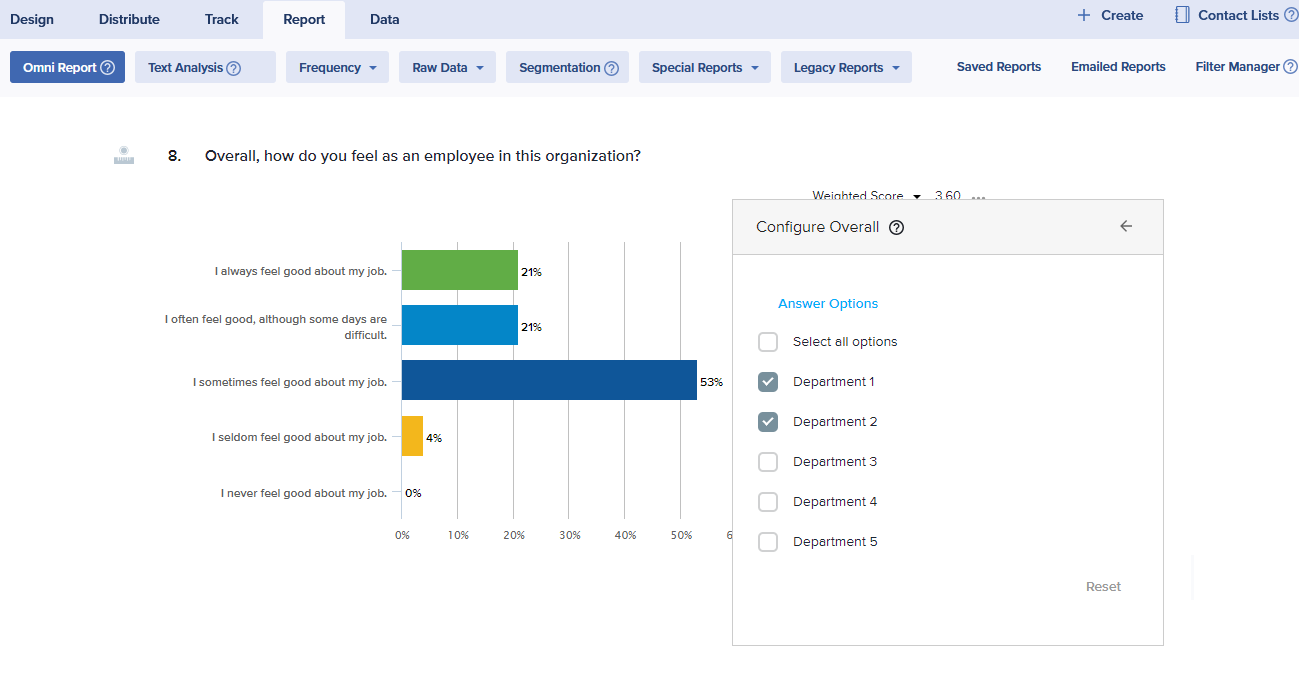The height and width of the screenshot is (696, 1299).
Task: Open Saved Reports link
Action: coord(998,67)
